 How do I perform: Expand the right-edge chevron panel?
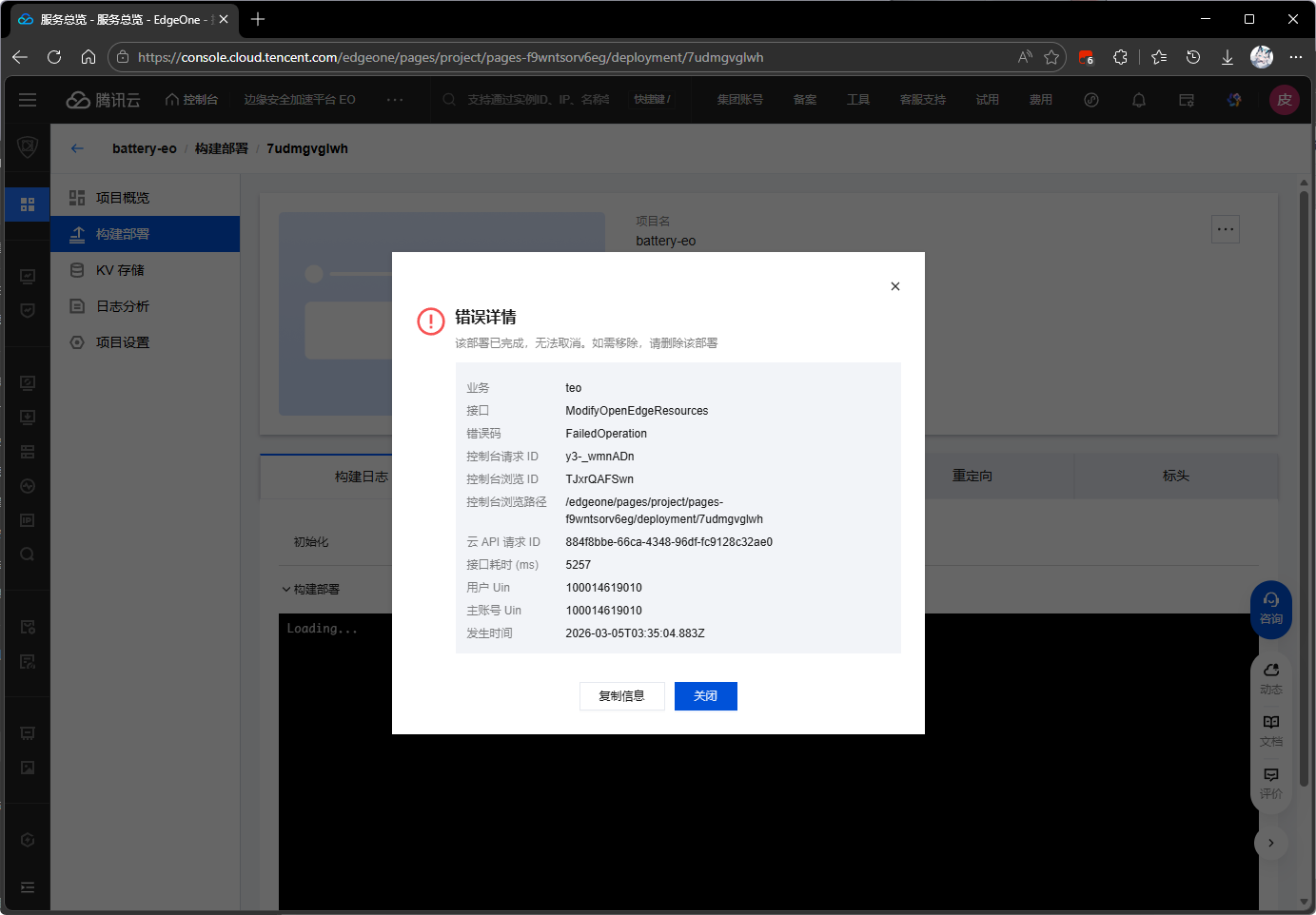[x=1271, y=843]
